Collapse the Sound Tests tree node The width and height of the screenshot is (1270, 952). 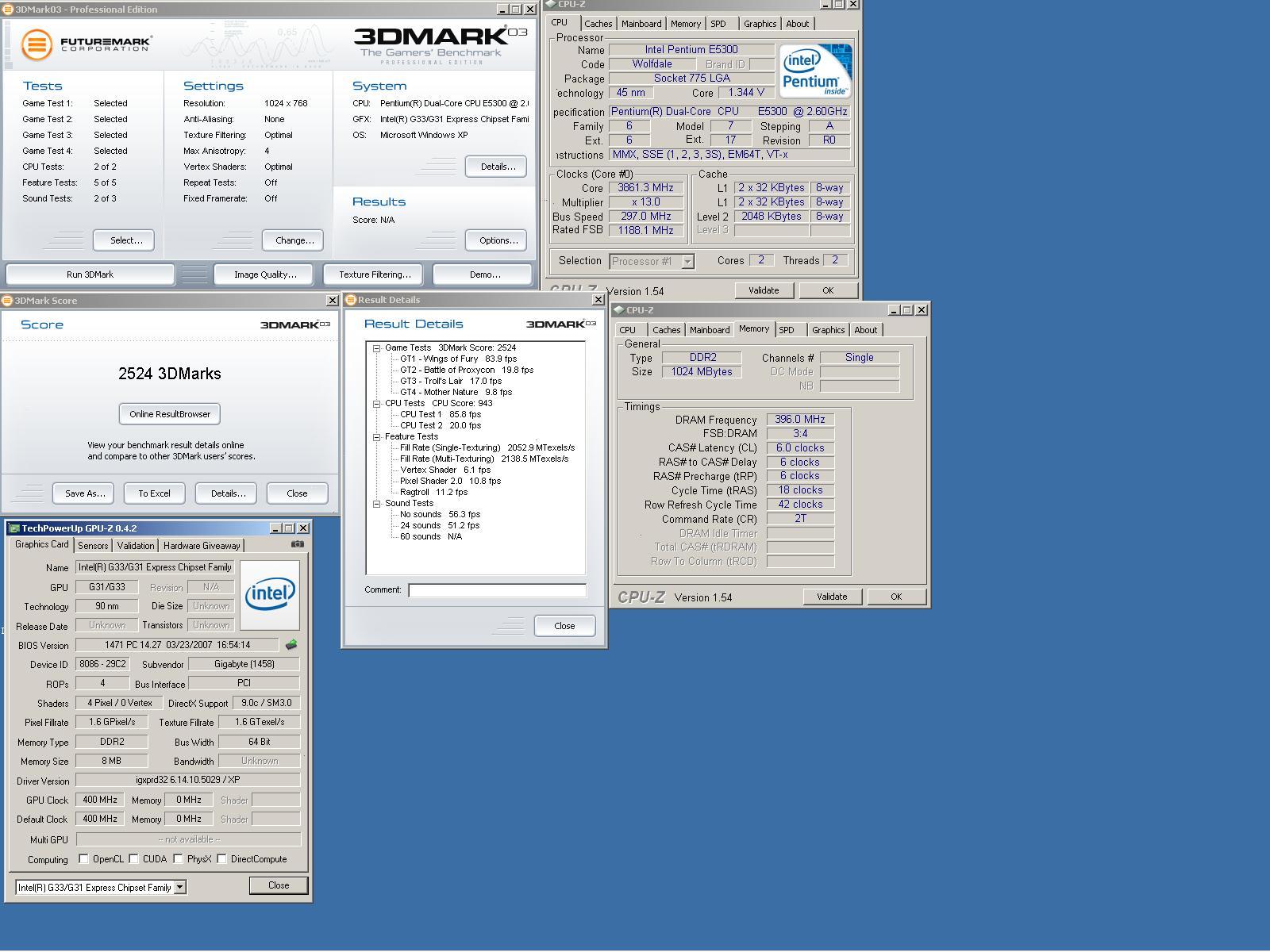(377, 503)
